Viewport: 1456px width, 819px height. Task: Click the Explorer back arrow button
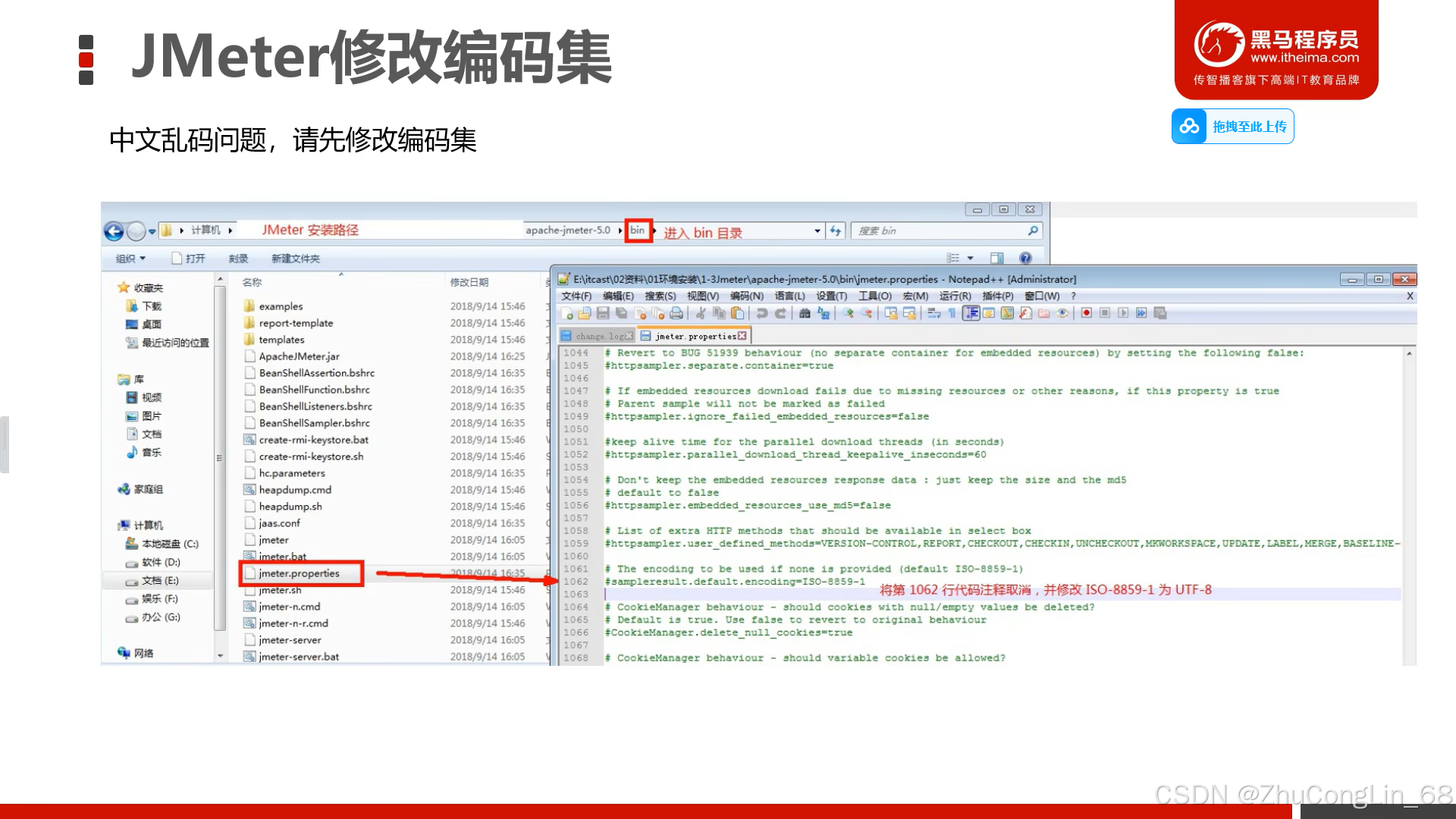[114, 231]
